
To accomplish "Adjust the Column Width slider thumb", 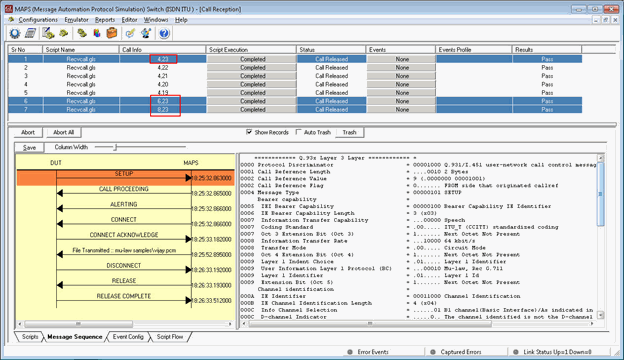I will click(115, 147).
